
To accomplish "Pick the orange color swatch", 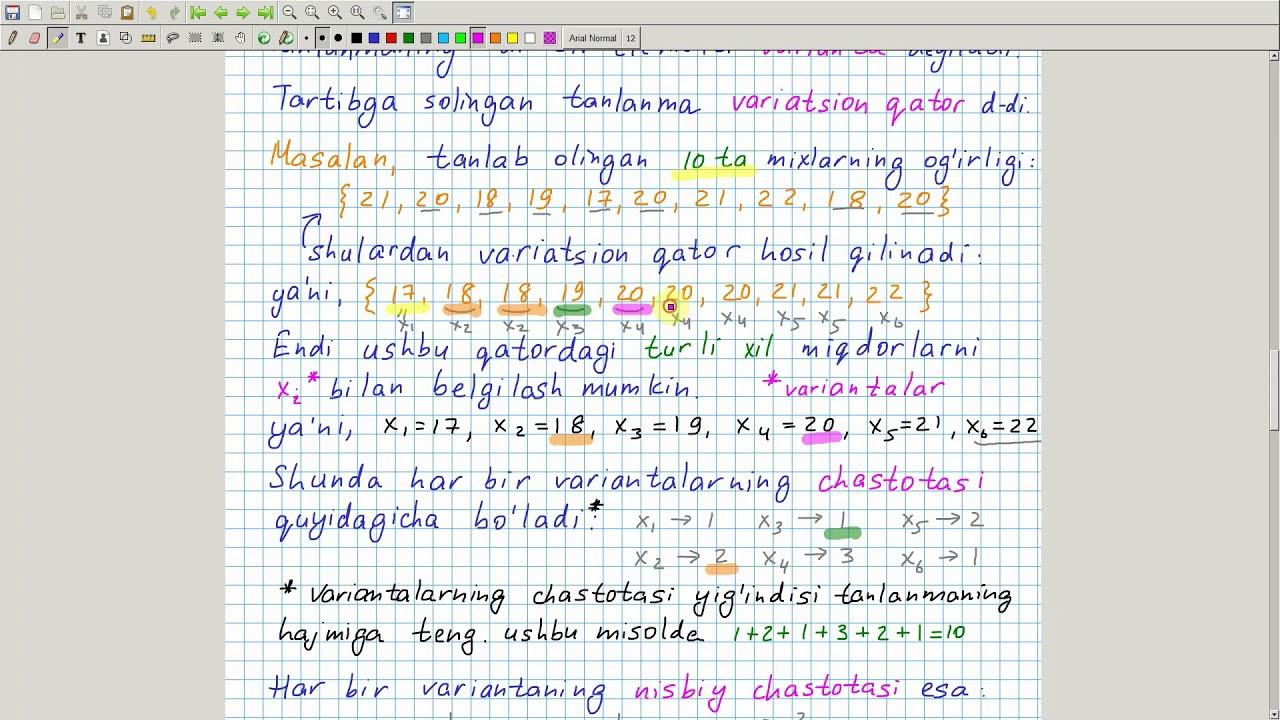I will pyautogui.click(x=495, y=38).
